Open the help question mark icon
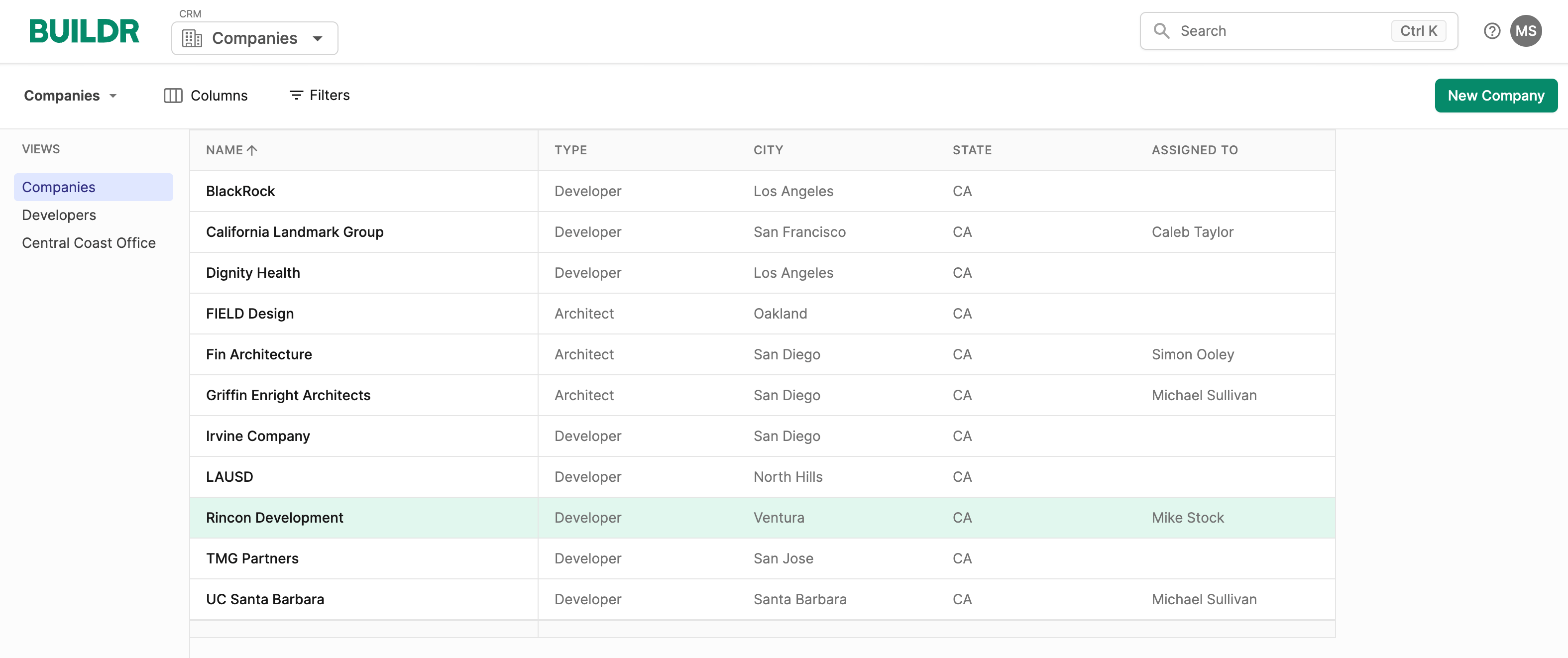 pos(1491,31)
